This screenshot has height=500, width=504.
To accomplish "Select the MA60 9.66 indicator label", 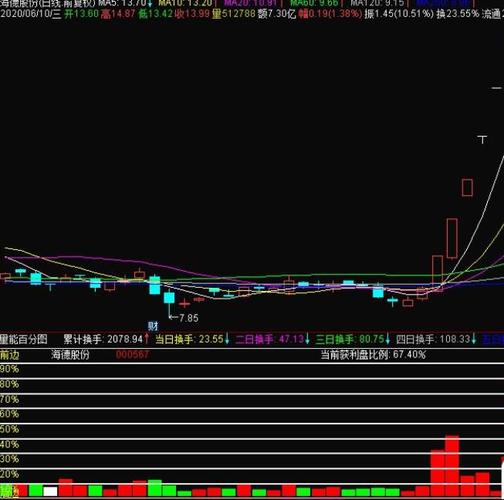I will point(314,3).
